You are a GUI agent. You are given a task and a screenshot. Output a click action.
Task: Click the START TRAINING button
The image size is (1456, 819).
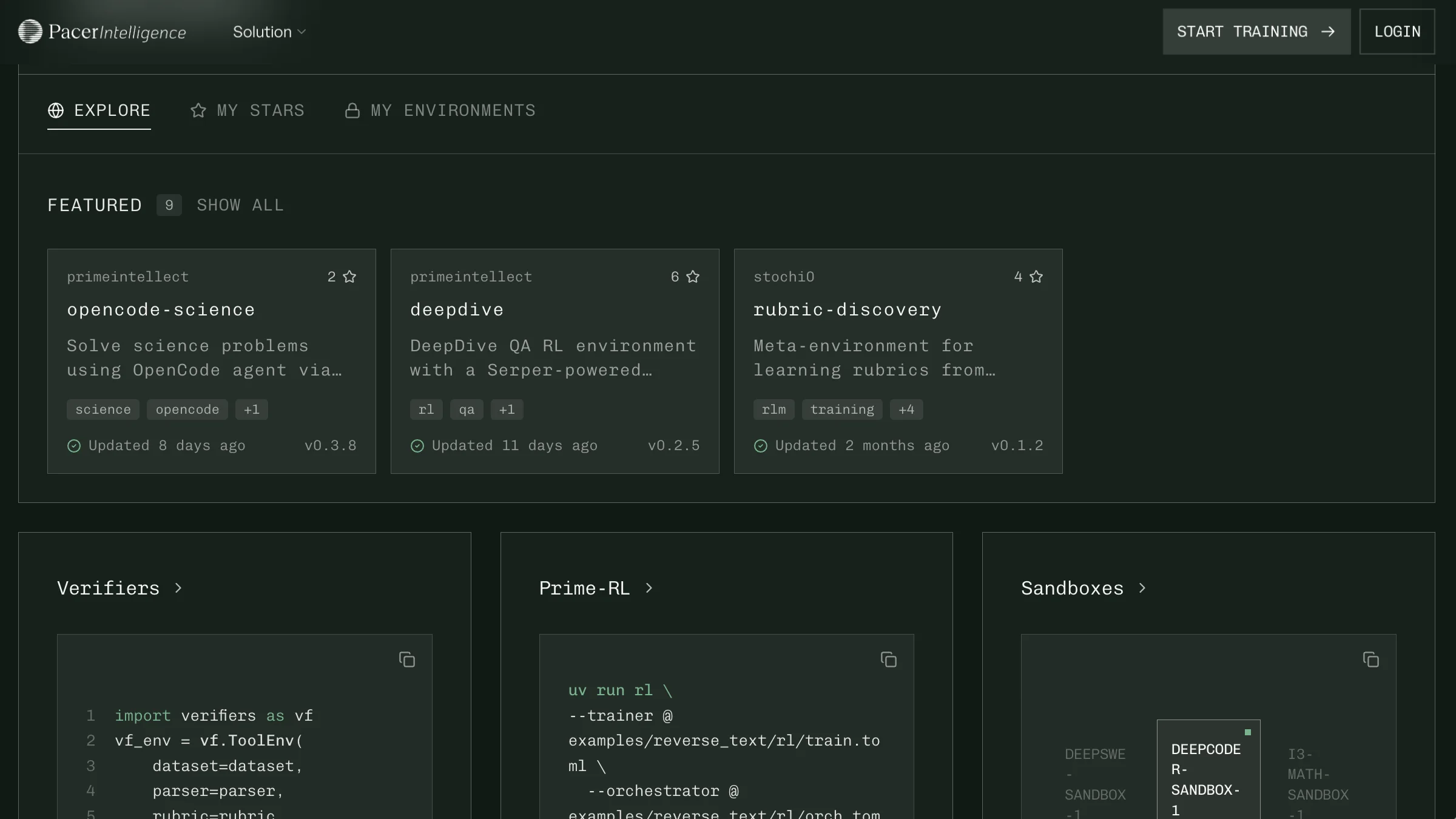(1256, 32)
